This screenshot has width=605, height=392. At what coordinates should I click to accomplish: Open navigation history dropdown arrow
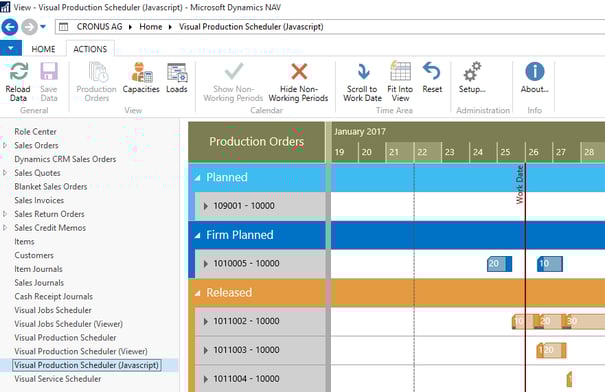(43, 27)
